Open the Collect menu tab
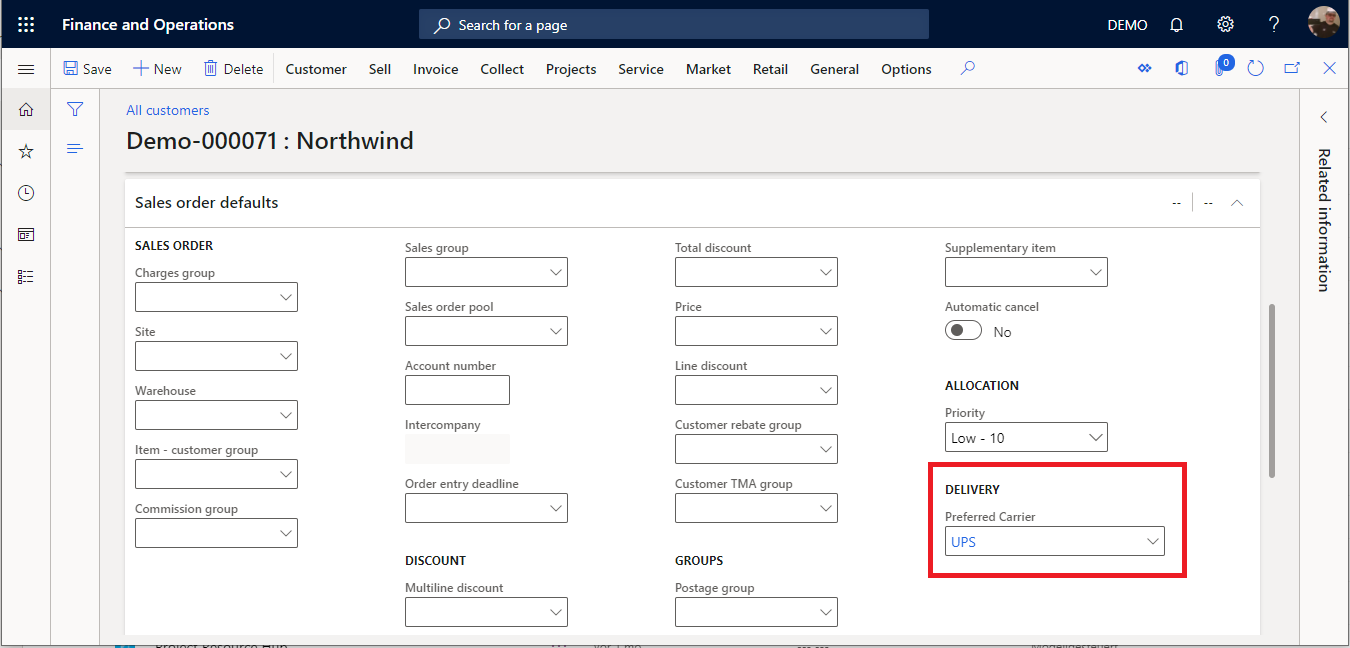 click(502, 69)
